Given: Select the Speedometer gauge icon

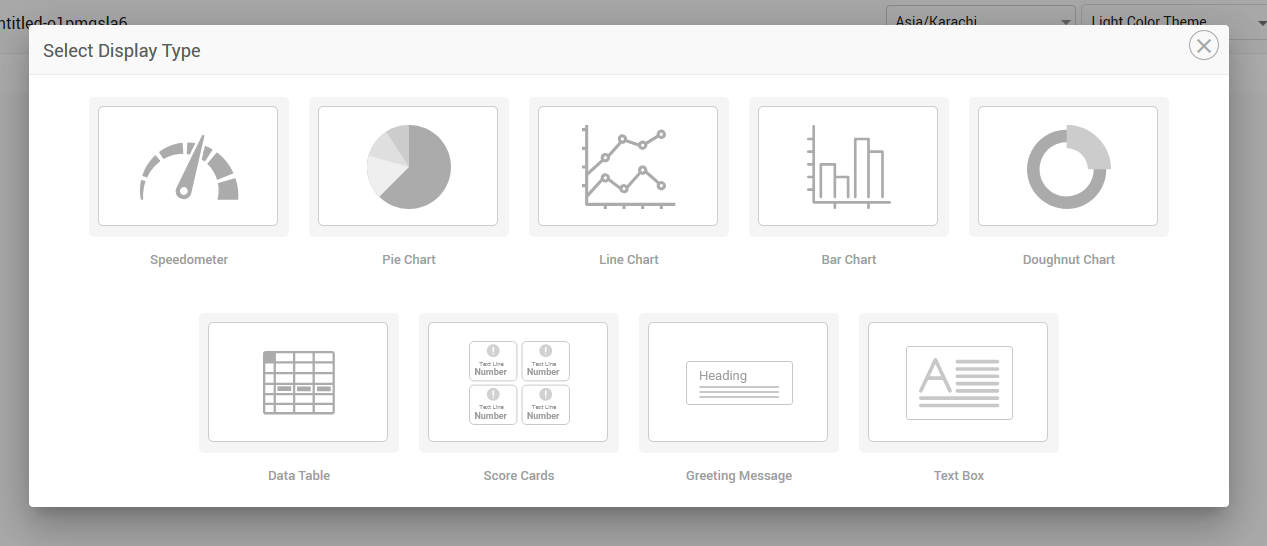Looking at the screenshot, I should [x=188, y=167].
